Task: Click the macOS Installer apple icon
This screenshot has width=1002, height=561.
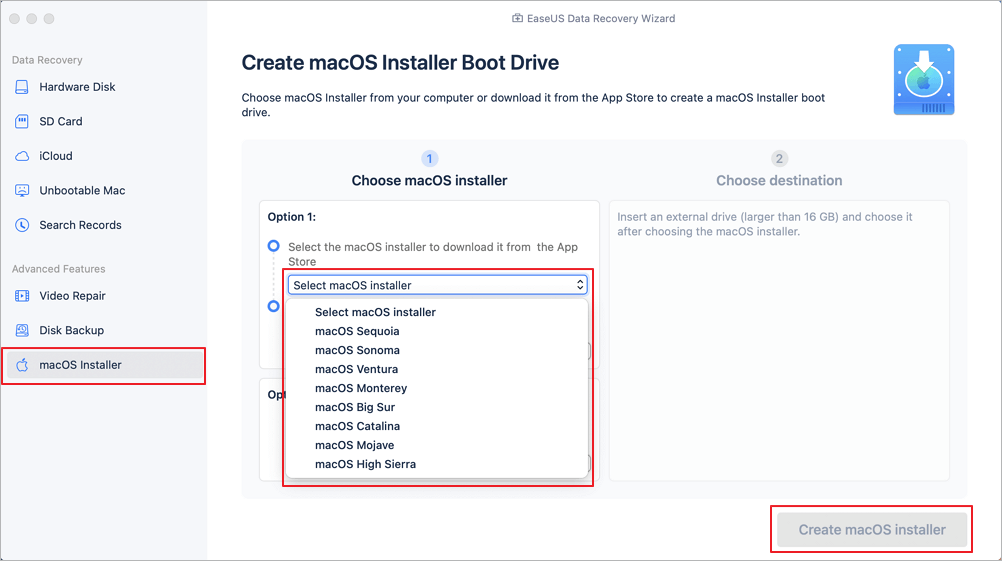Action: pyautogui.click(x=22, y=365)
